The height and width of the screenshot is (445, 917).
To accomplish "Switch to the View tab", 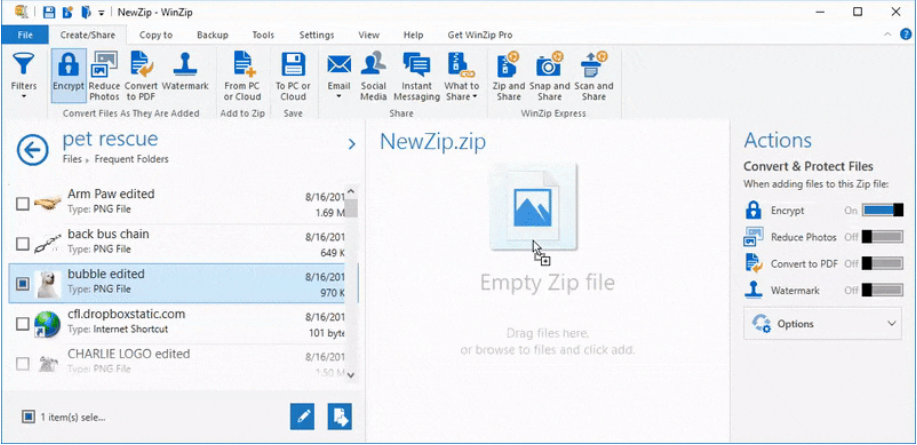I will coord(369,35).
